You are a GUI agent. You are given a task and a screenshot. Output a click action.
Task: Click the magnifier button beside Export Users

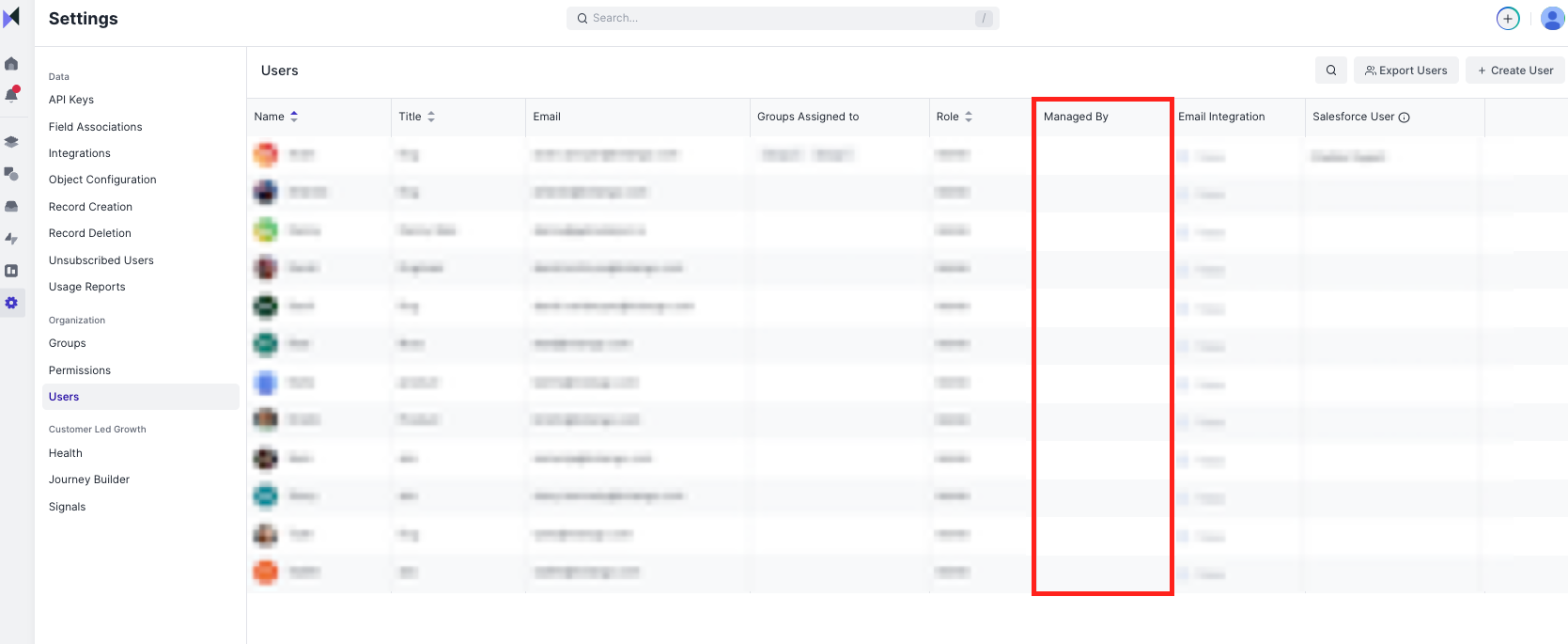pos(1330,71)
